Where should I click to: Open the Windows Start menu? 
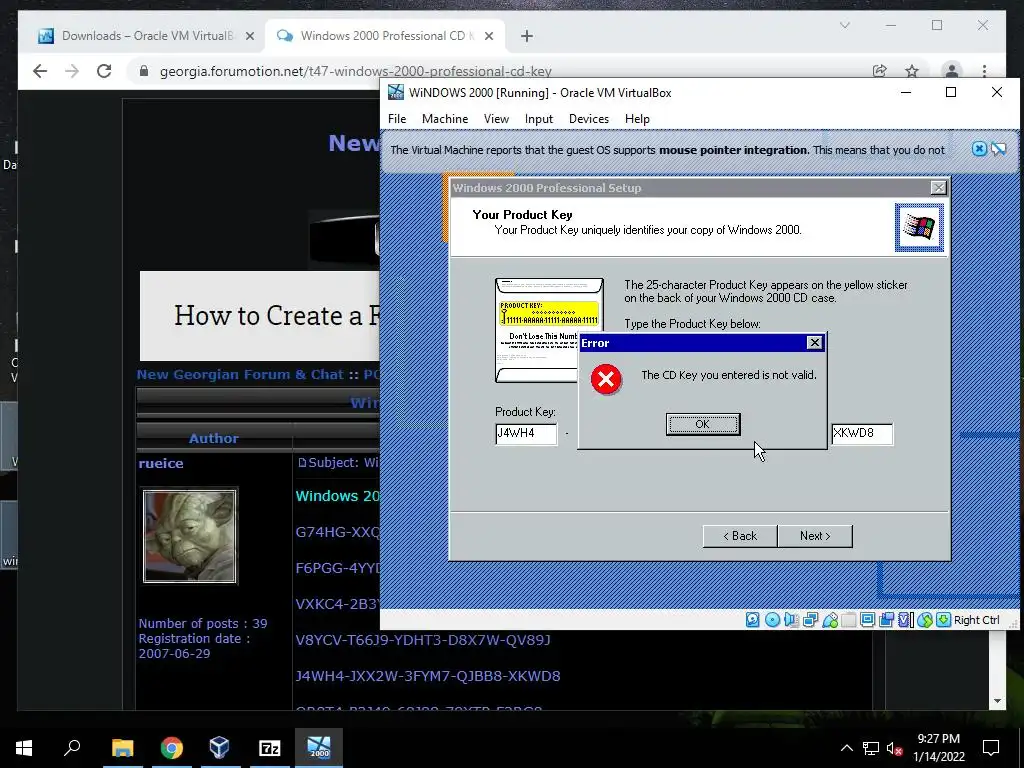point(24,748)
